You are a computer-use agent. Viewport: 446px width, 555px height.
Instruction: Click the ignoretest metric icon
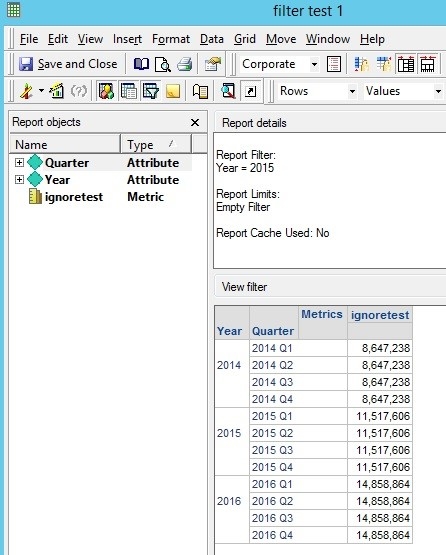35,196
